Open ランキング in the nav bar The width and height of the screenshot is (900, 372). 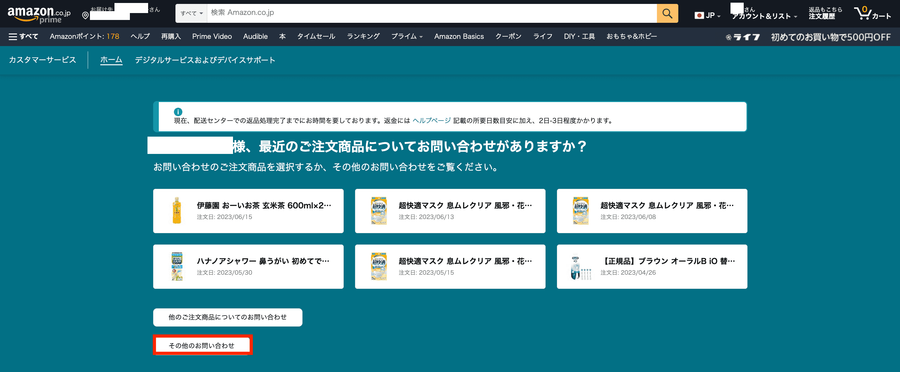coord(363,36)
